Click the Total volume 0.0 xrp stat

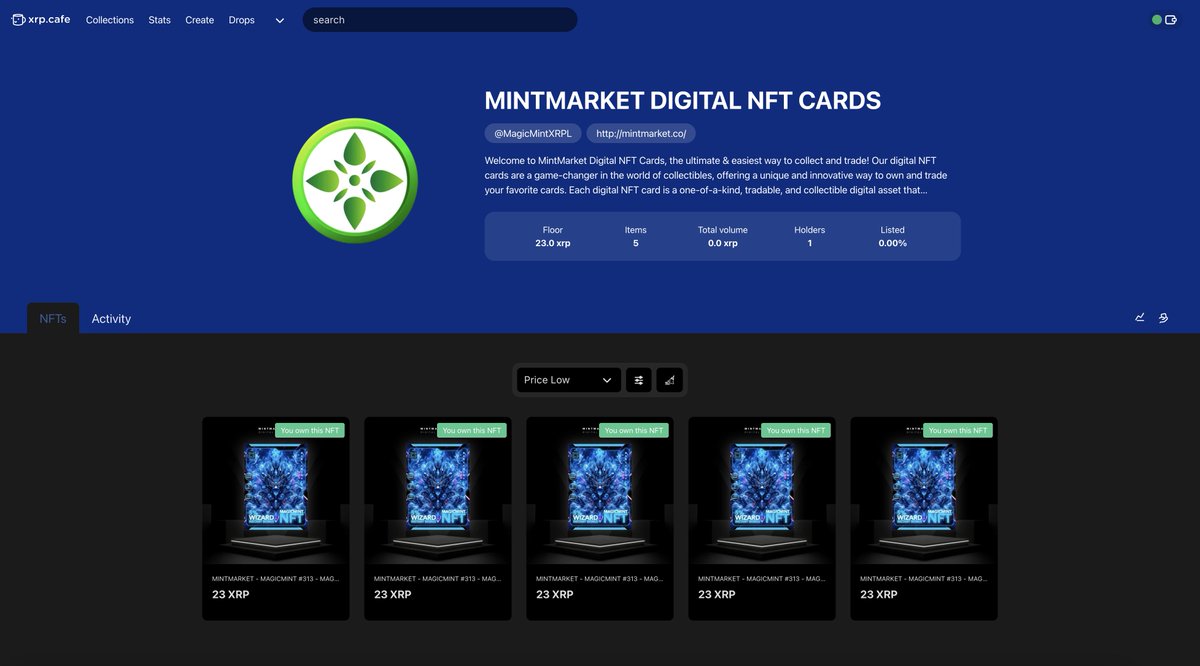tap(723, 236)
